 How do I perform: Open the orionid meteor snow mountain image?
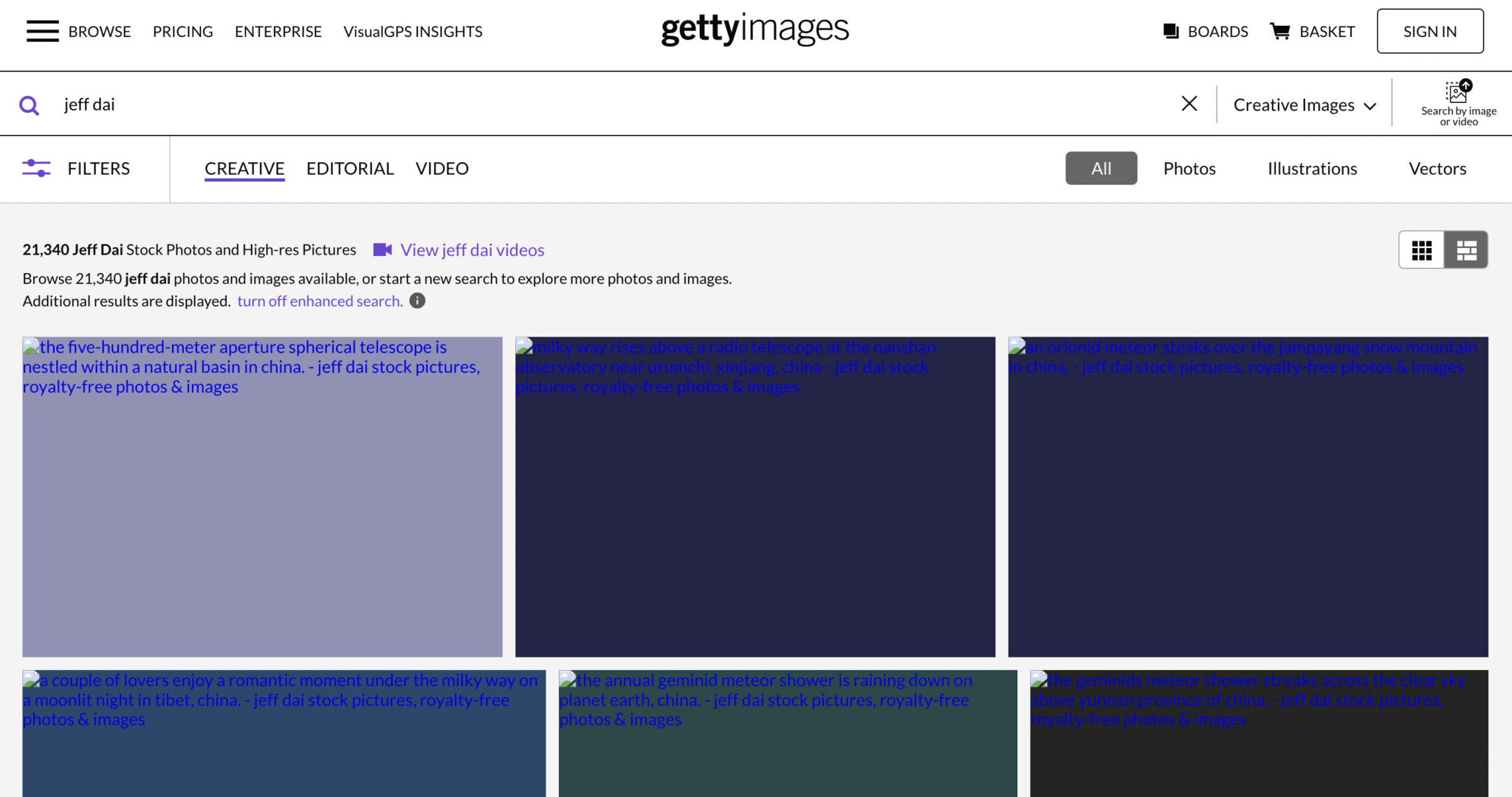click(1248, 497)
